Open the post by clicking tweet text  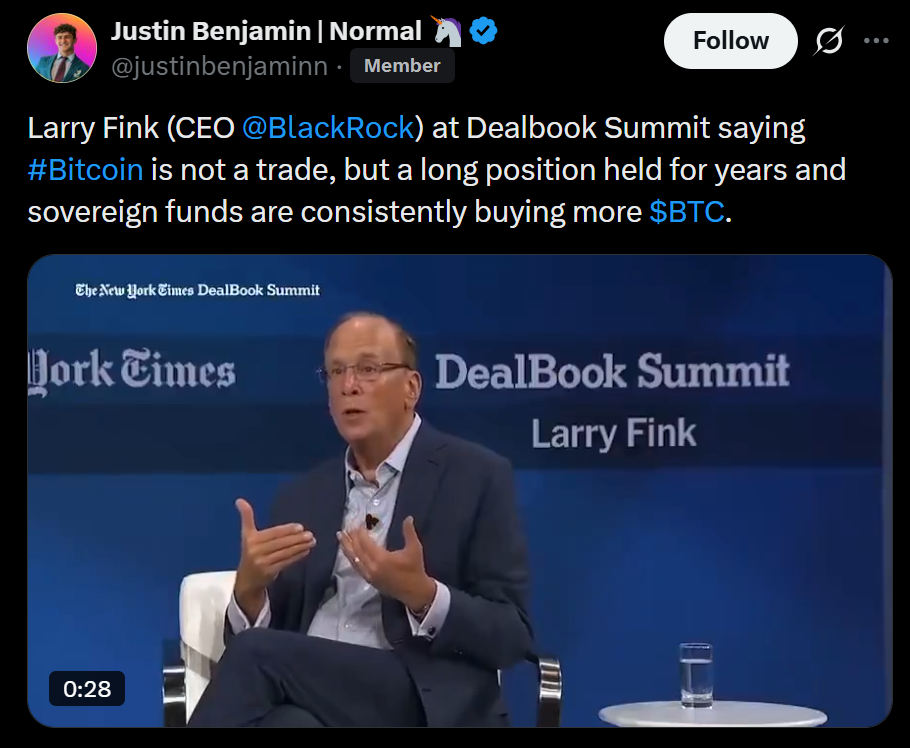[436, 170]
